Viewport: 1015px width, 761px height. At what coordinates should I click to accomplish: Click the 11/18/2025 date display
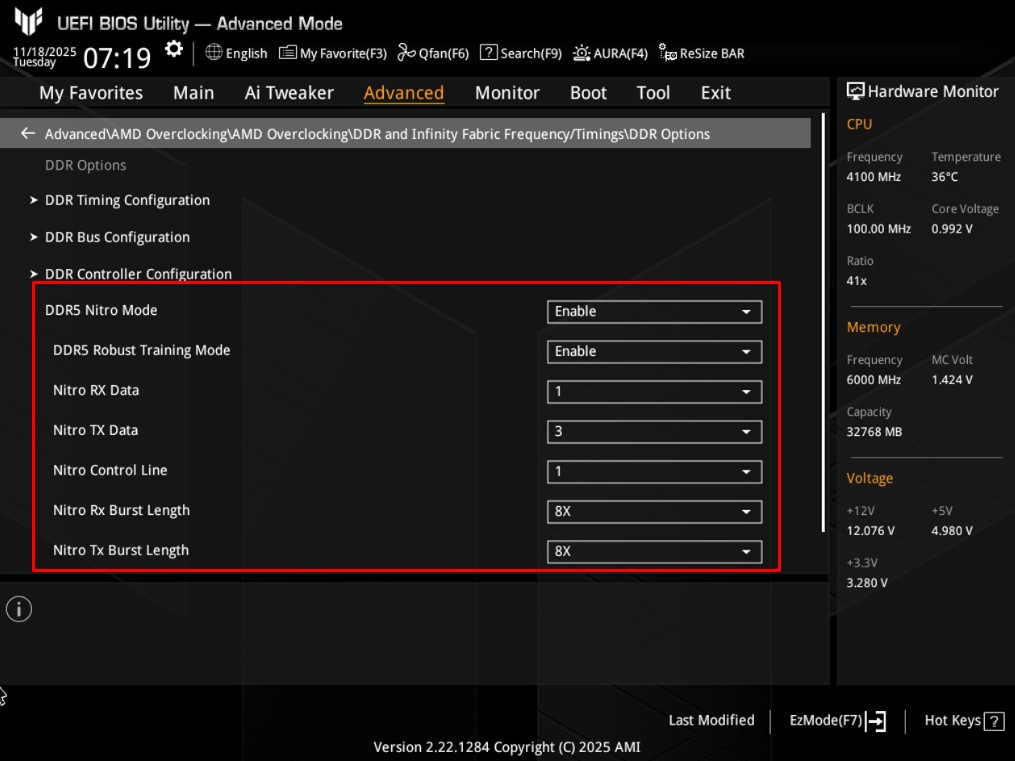45,51
